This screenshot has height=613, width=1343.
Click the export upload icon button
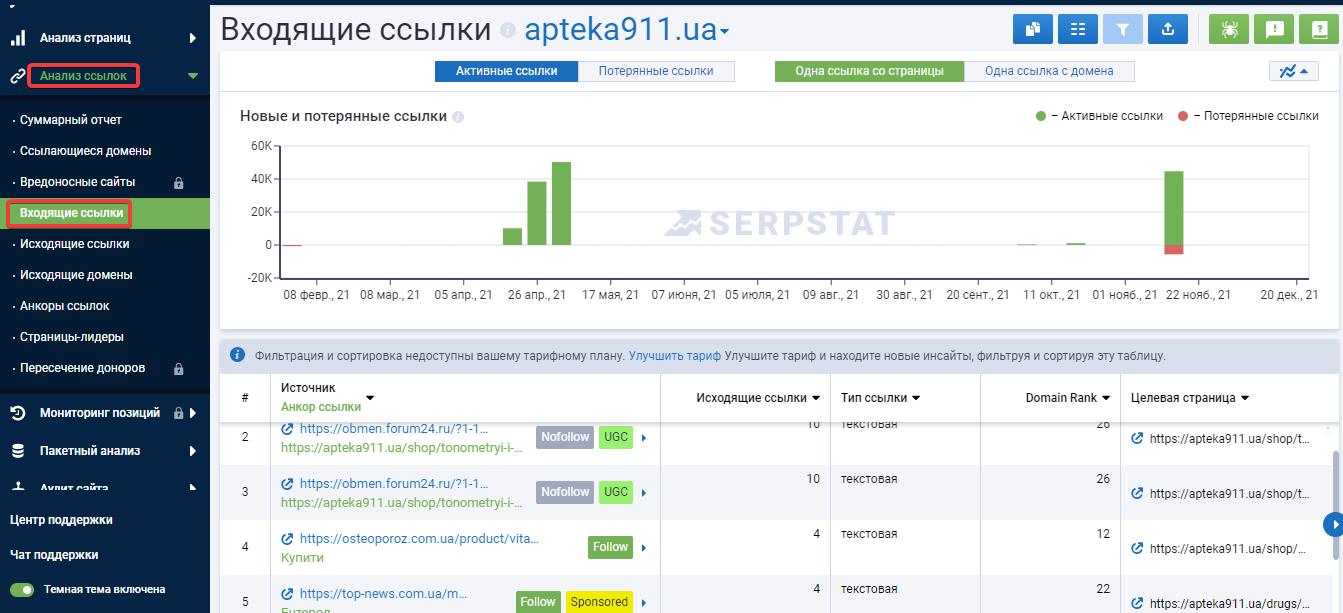tap(1168, 29)
